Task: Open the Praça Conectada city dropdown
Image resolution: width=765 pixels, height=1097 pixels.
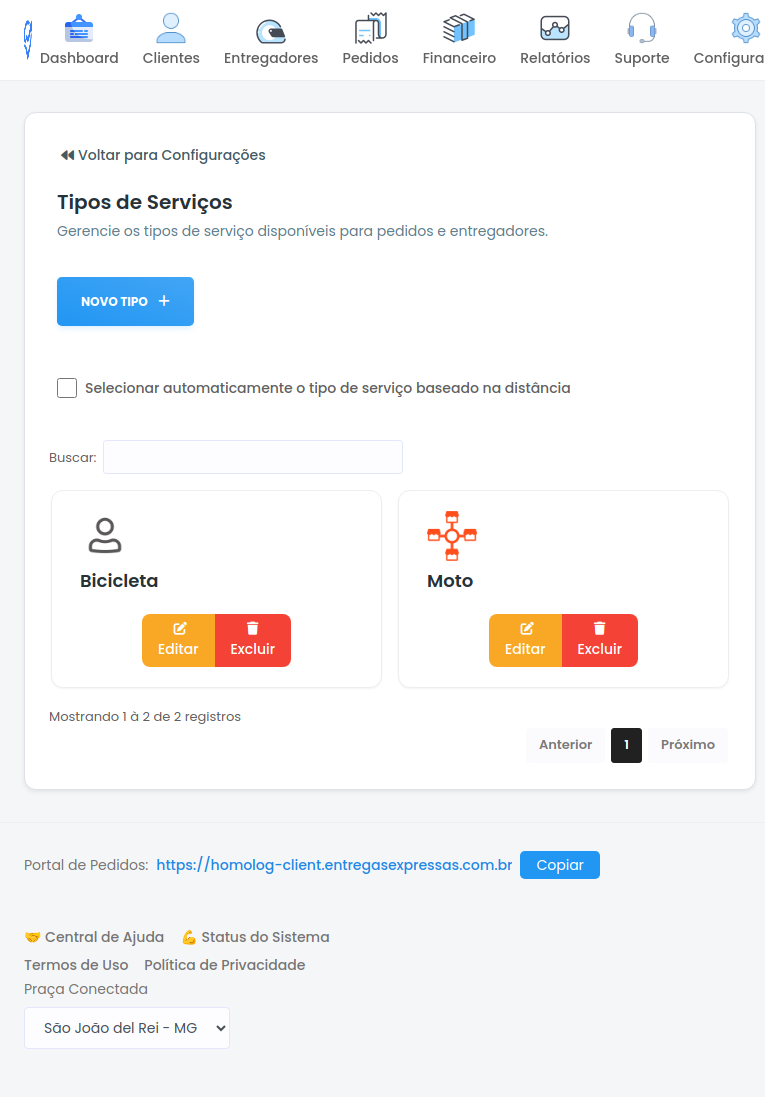Action: coord(127,1028)
